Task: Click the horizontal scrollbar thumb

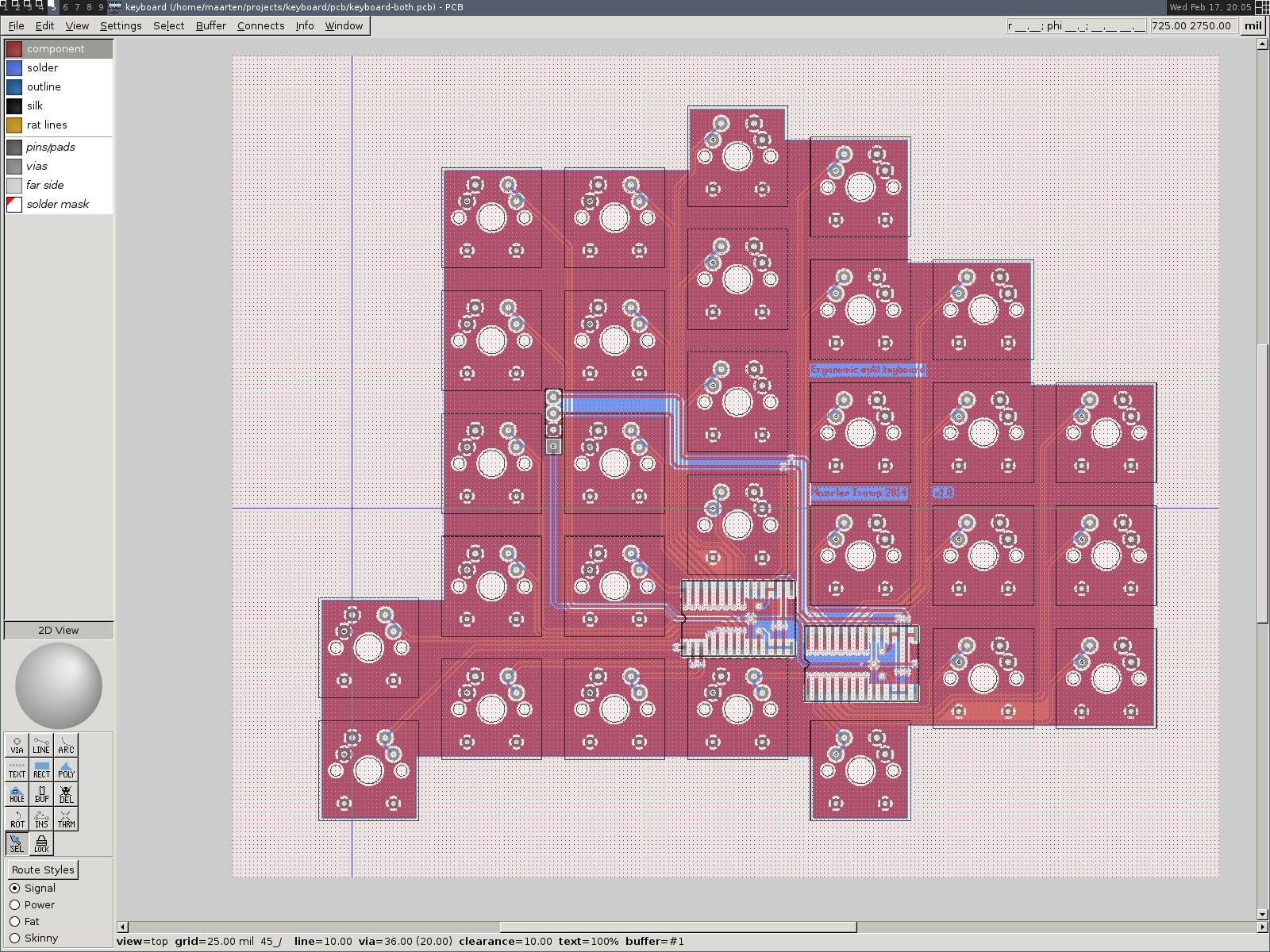Action: click(x=678, y=927)
